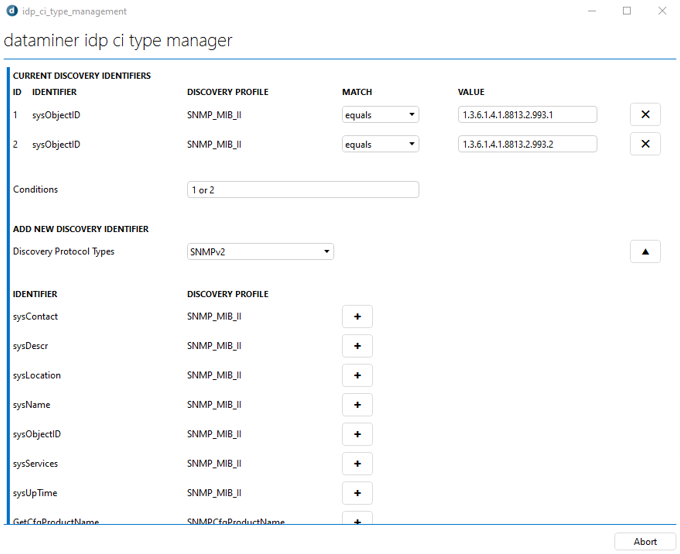Click SNMP_MIB_II profile beside sysUpTime
Viewport: 680px width, 554px height.
pyautogui.click(x=214, y=493)
